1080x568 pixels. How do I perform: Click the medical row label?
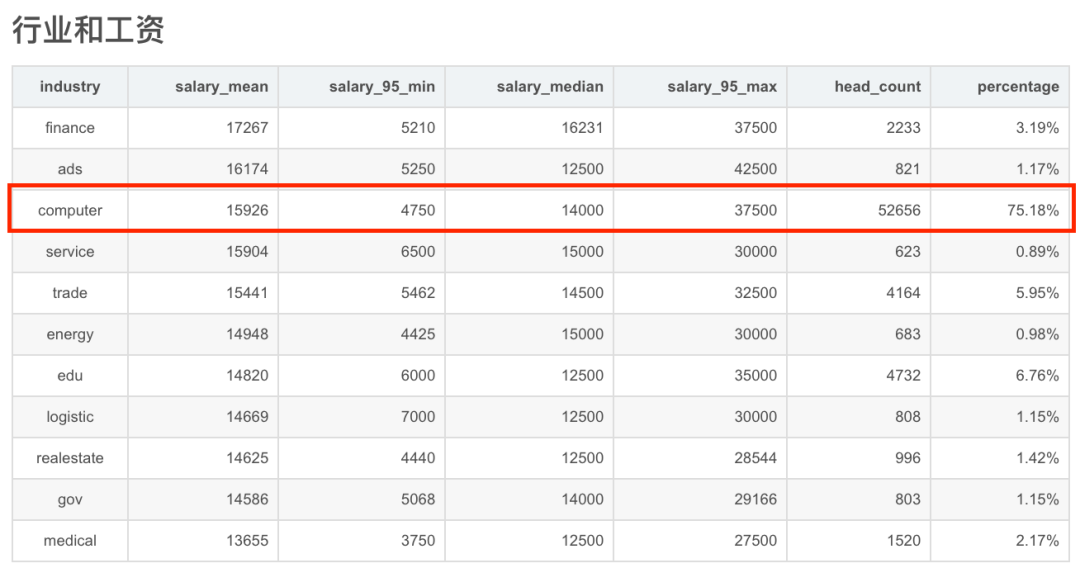[x=70, y=541]
